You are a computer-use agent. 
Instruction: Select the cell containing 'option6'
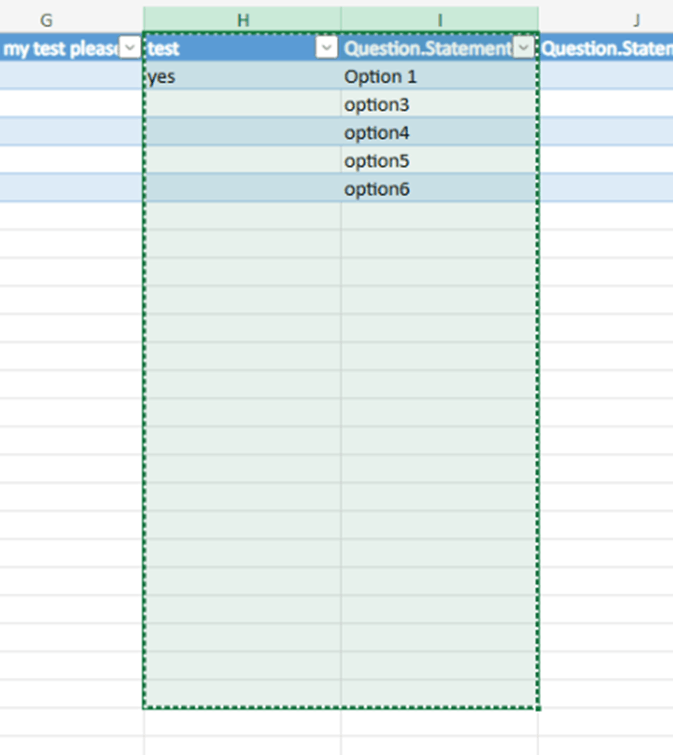click(440, 188)
